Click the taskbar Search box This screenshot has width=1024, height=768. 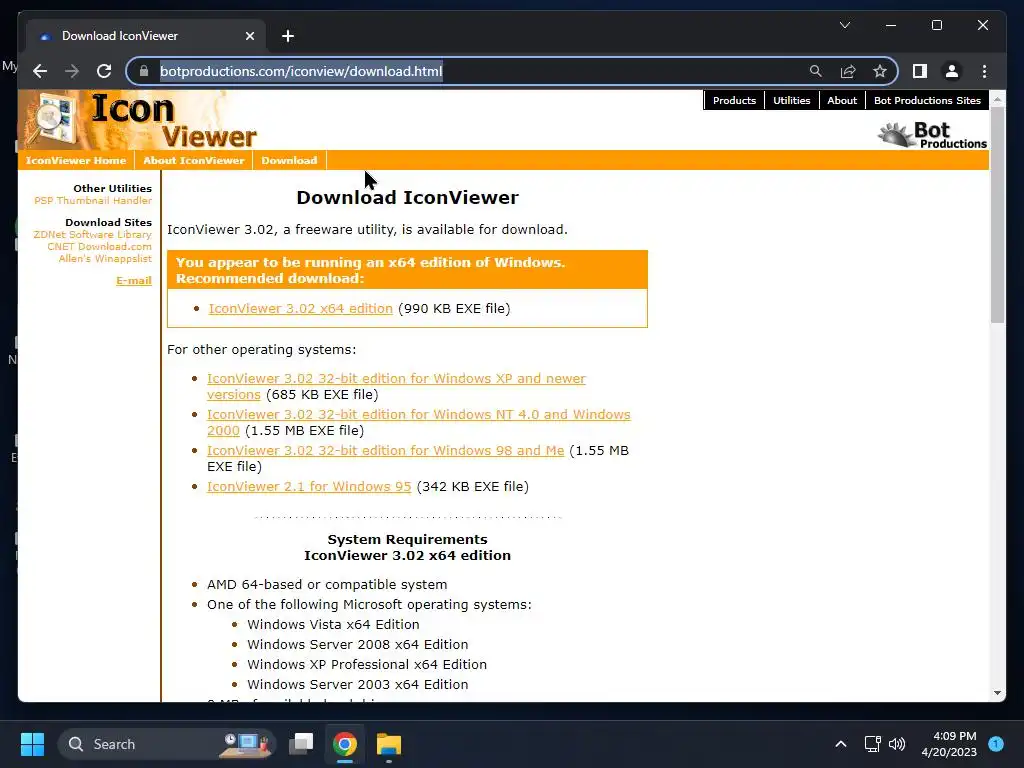167,744
